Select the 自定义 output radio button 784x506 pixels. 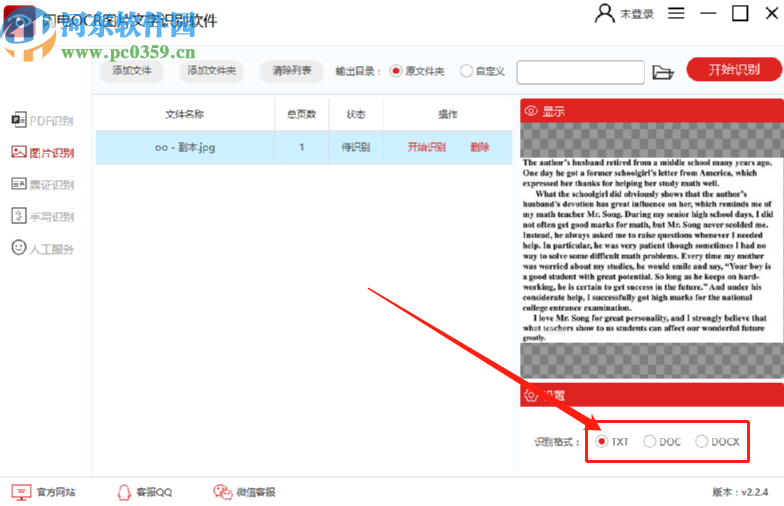(x=466, y=71)
